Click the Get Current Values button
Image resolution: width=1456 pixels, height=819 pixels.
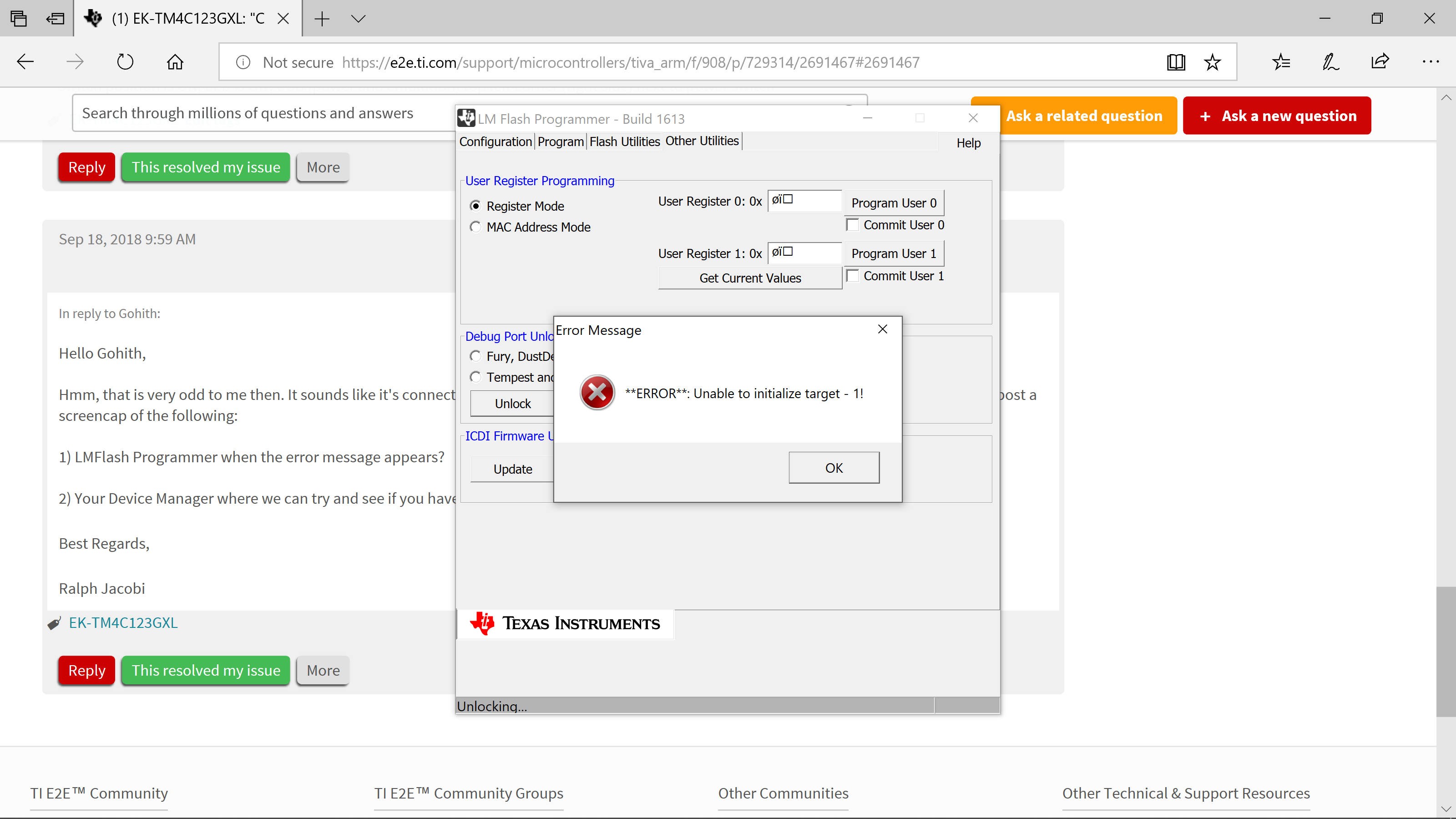tap(750, 278)
